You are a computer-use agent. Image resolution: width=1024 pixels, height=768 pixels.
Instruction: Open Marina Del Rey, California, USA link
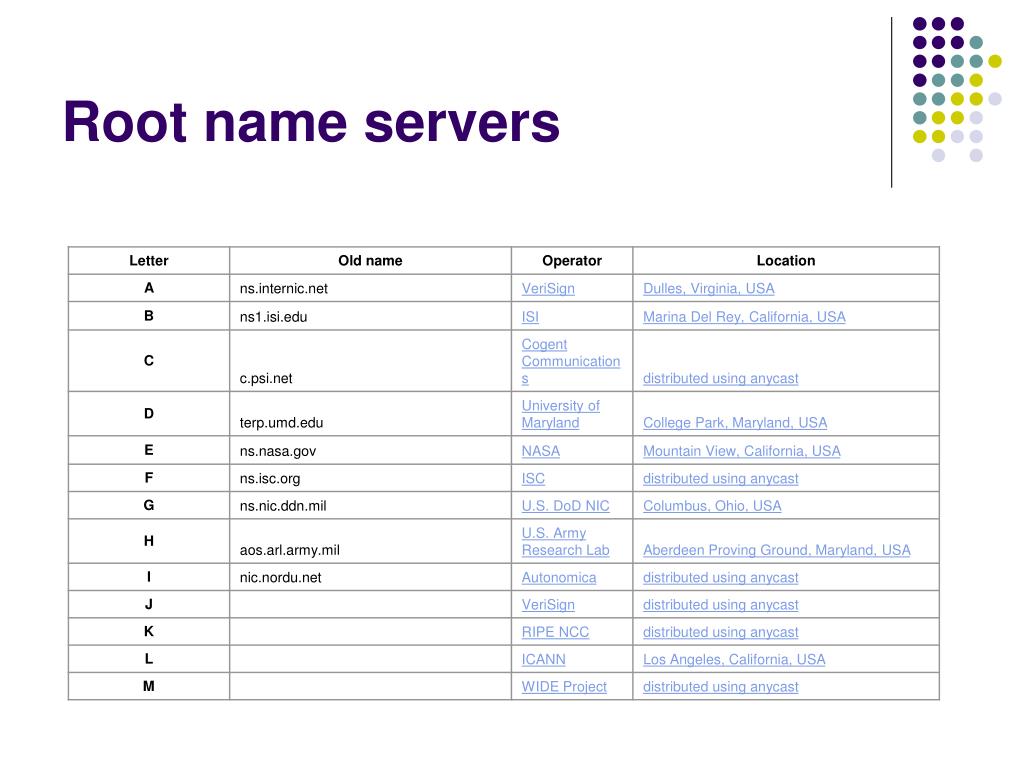pos(744,317)
